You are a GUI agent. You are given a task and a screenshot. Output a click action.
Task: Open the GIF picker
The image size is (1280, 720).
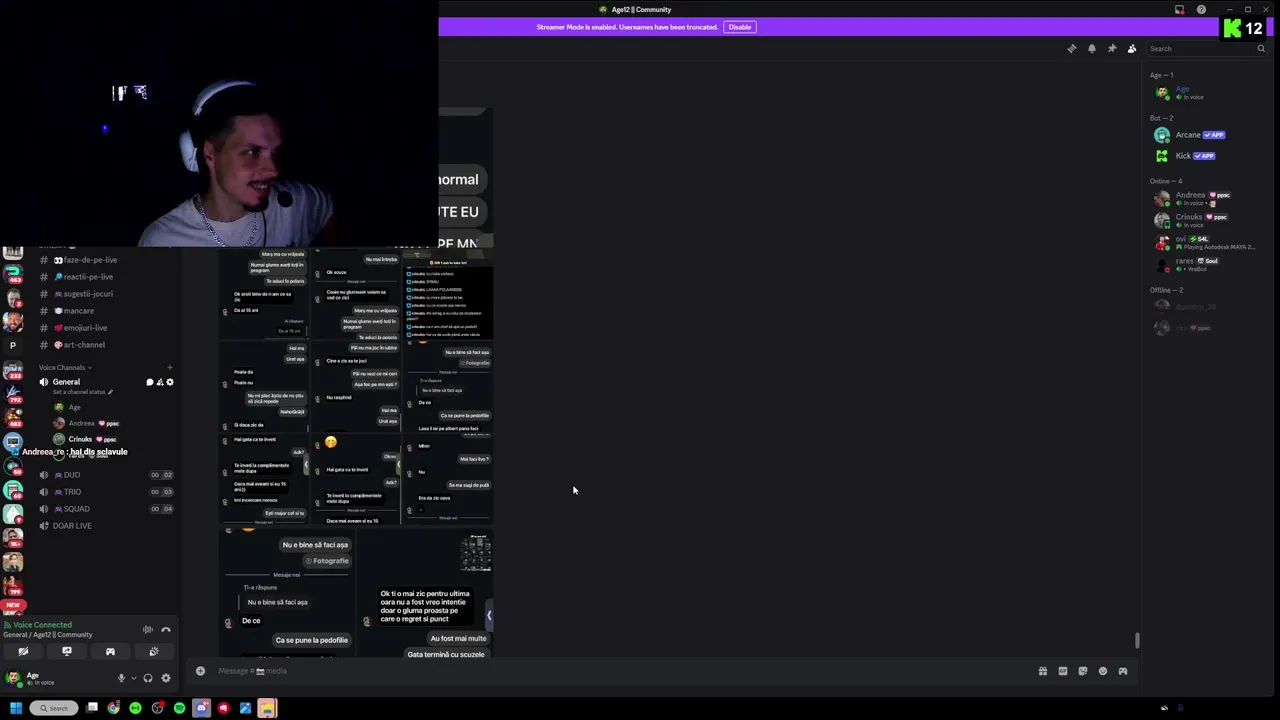(x=1063, y=671)
